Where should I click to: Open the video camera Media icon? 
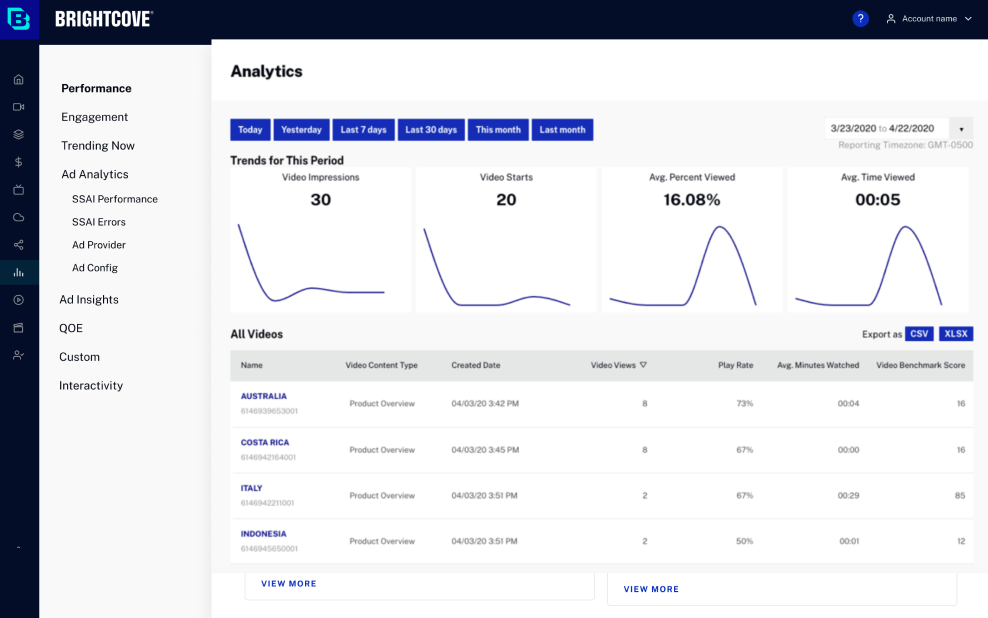click(x=18, y=107)
